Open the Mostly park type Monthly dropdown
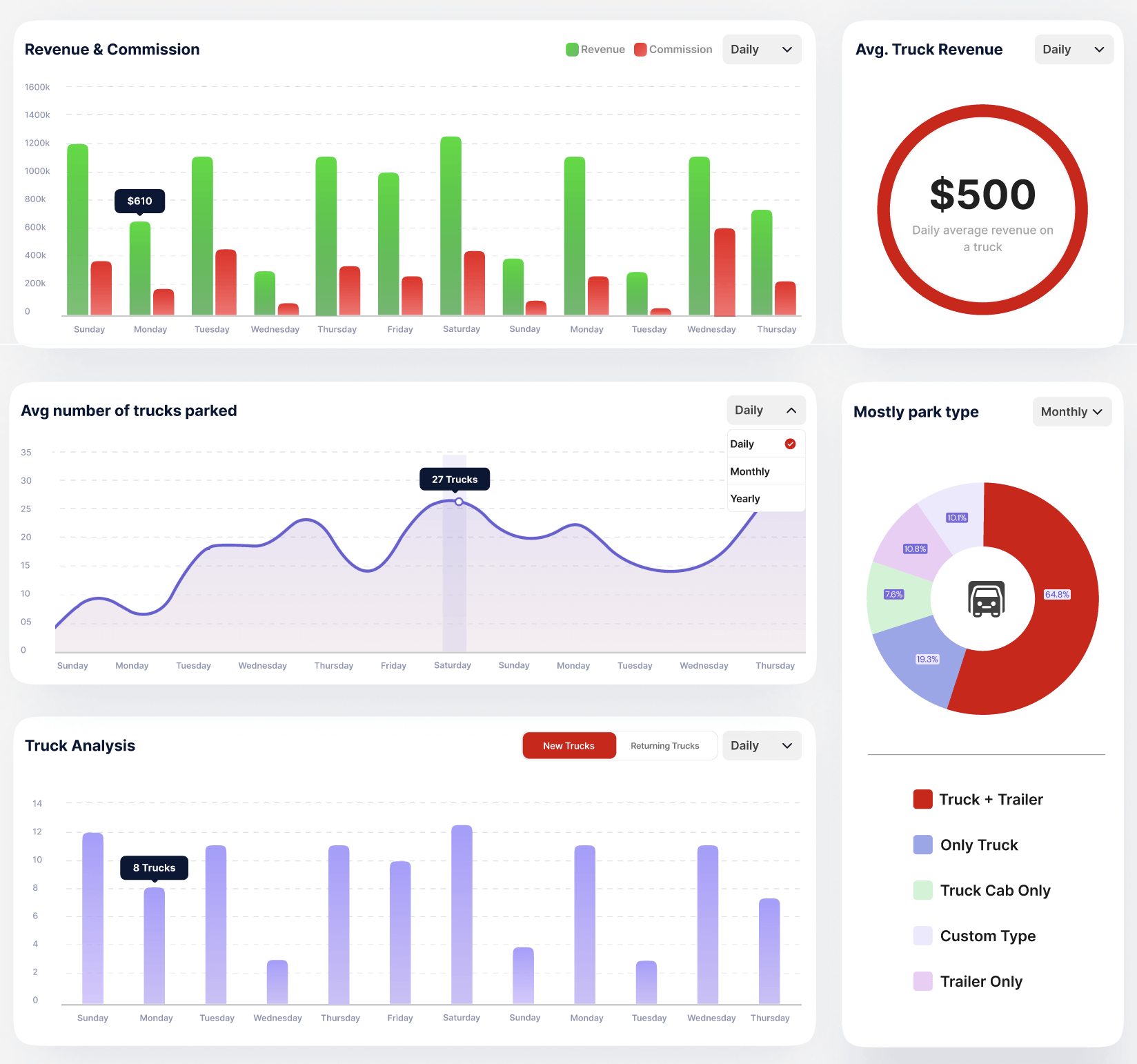Screen dimensions: 1137x1064 (x=1071, y=412)
